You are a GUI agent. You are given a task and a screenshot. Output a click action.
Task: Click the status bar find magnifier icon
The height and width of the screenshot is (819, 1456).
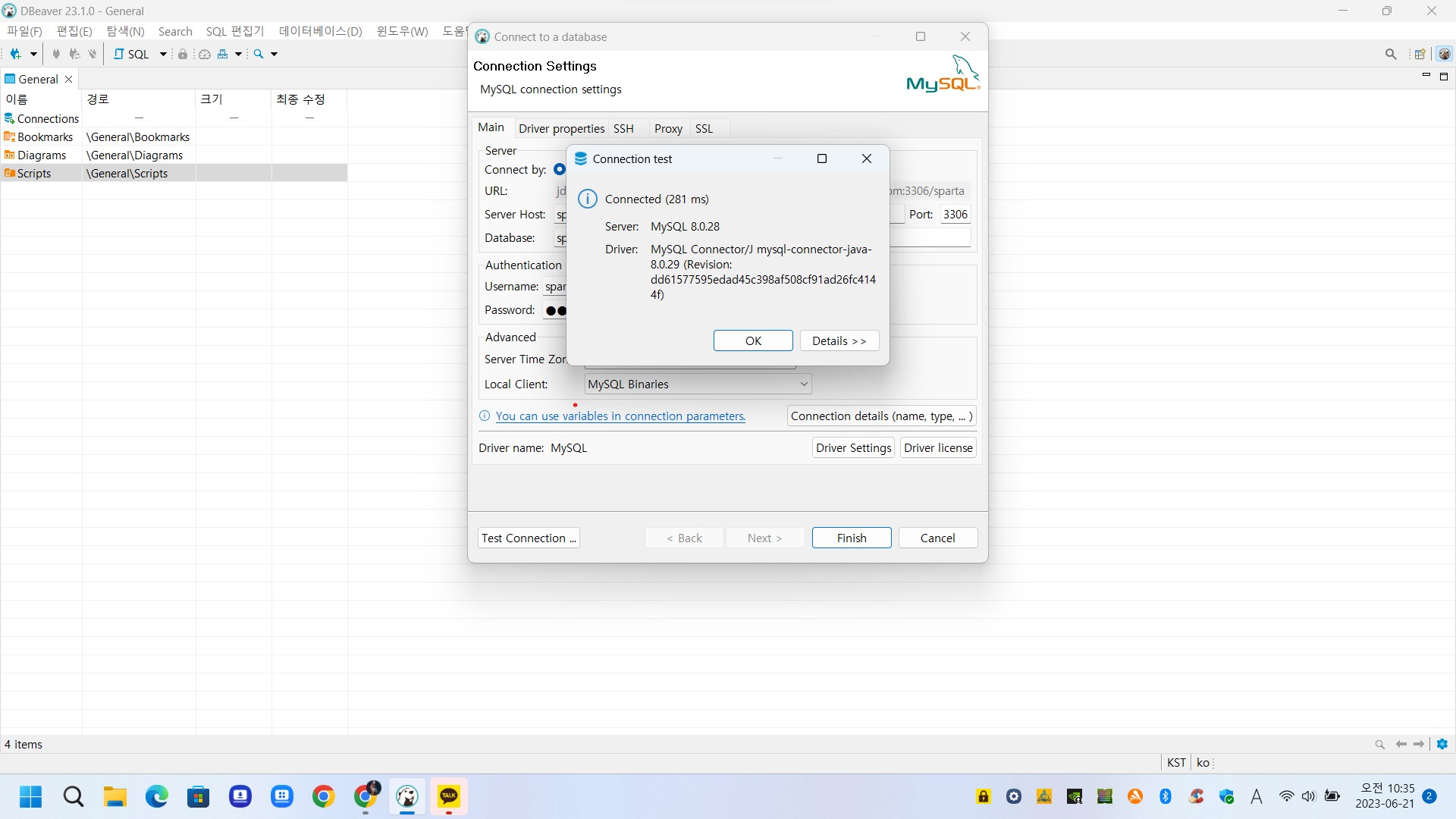[x=1380, y=745]
